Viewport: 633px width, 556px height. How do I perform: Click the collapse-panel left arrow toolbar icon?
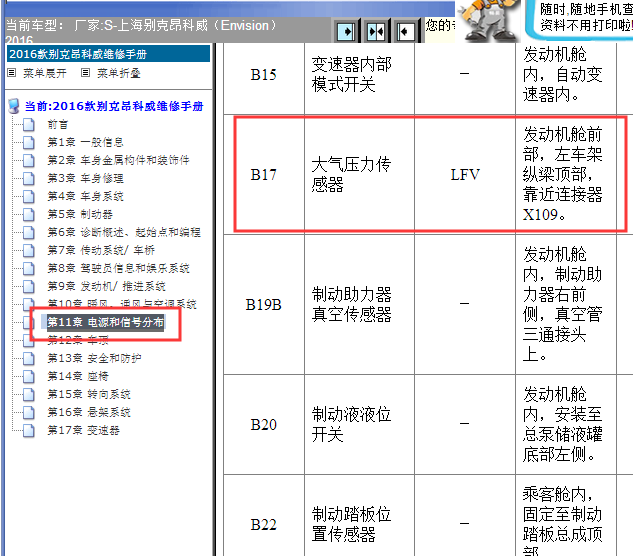pos(404,31)
